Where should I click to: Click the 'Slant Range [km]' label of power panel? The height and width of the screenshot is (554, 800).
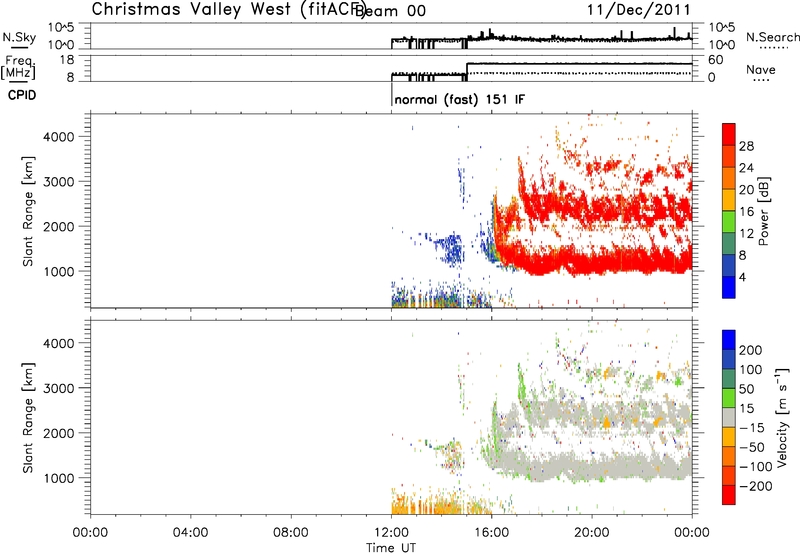(x=28, y=211)
